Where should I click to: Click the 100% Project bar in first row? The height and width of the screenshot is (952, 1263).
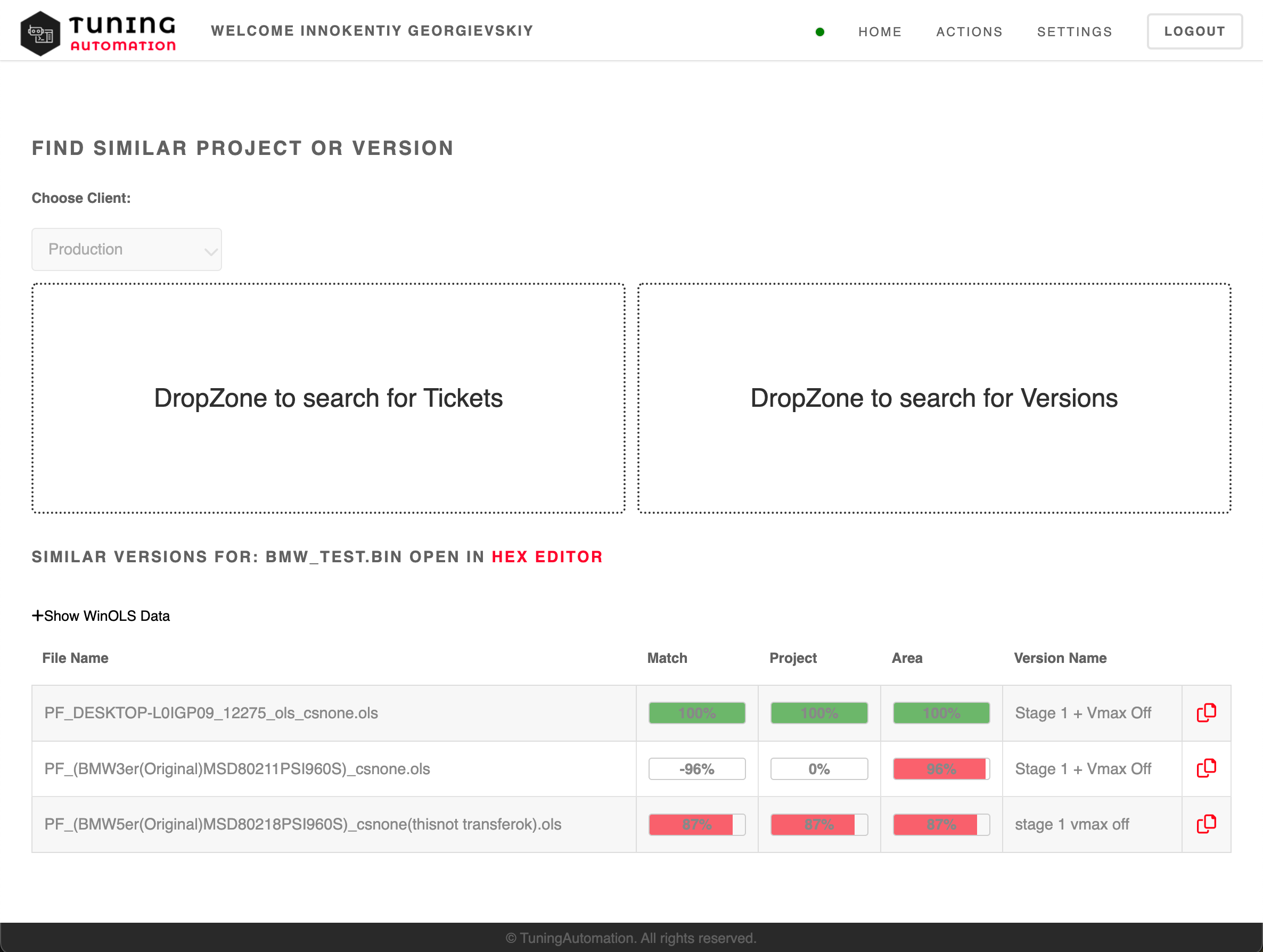click(819, 713)
